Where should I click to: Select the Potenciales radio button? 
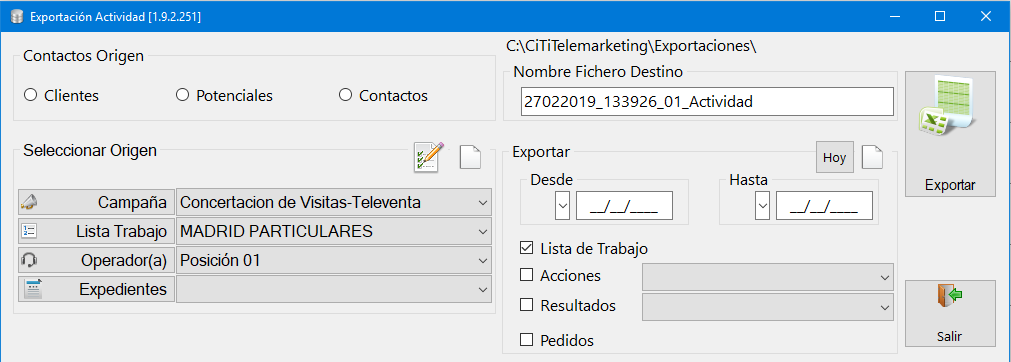(x=182, y=96)
